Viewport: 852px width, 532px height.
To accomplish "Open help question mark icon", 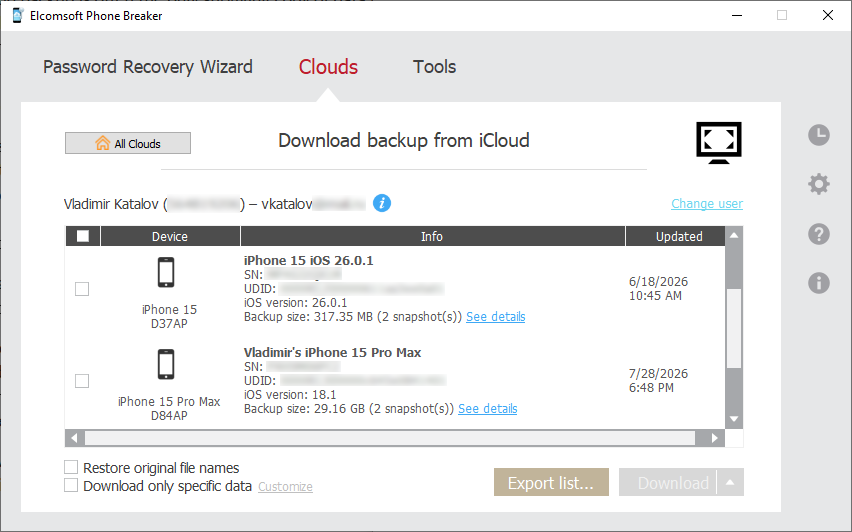I will pyautogui.click(x=818, y=234).
